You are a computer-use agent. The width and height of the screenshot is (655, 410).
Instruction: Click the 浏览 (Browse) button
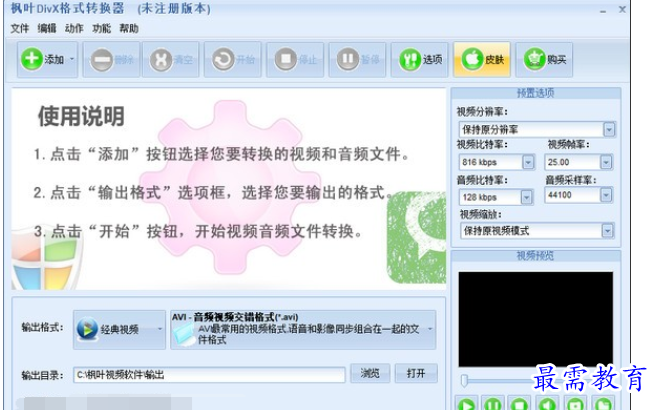[x=370, y=373]
